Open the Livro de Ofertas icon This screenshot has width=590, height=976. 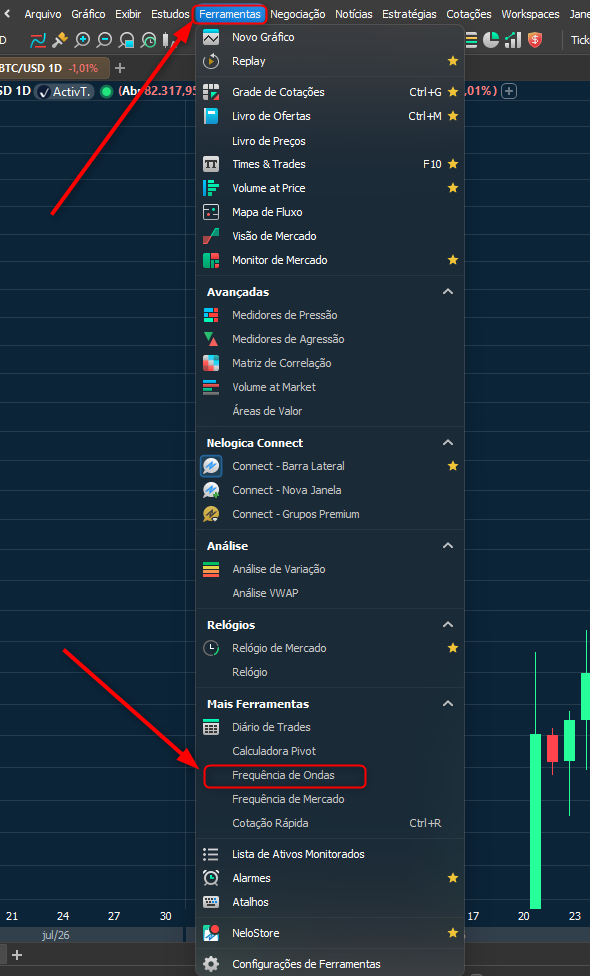pyautogui.click(x=211, y=116)
